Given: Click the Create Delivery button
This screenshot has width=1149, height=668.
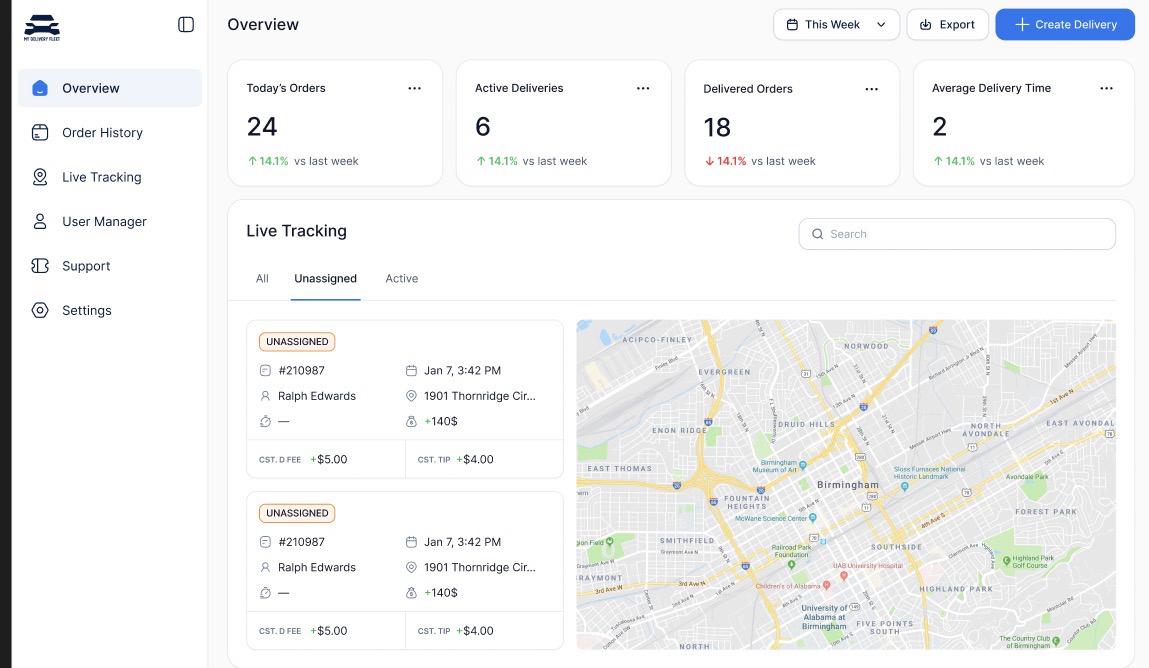Looking at the screenshot, I should click(1064, 24).
